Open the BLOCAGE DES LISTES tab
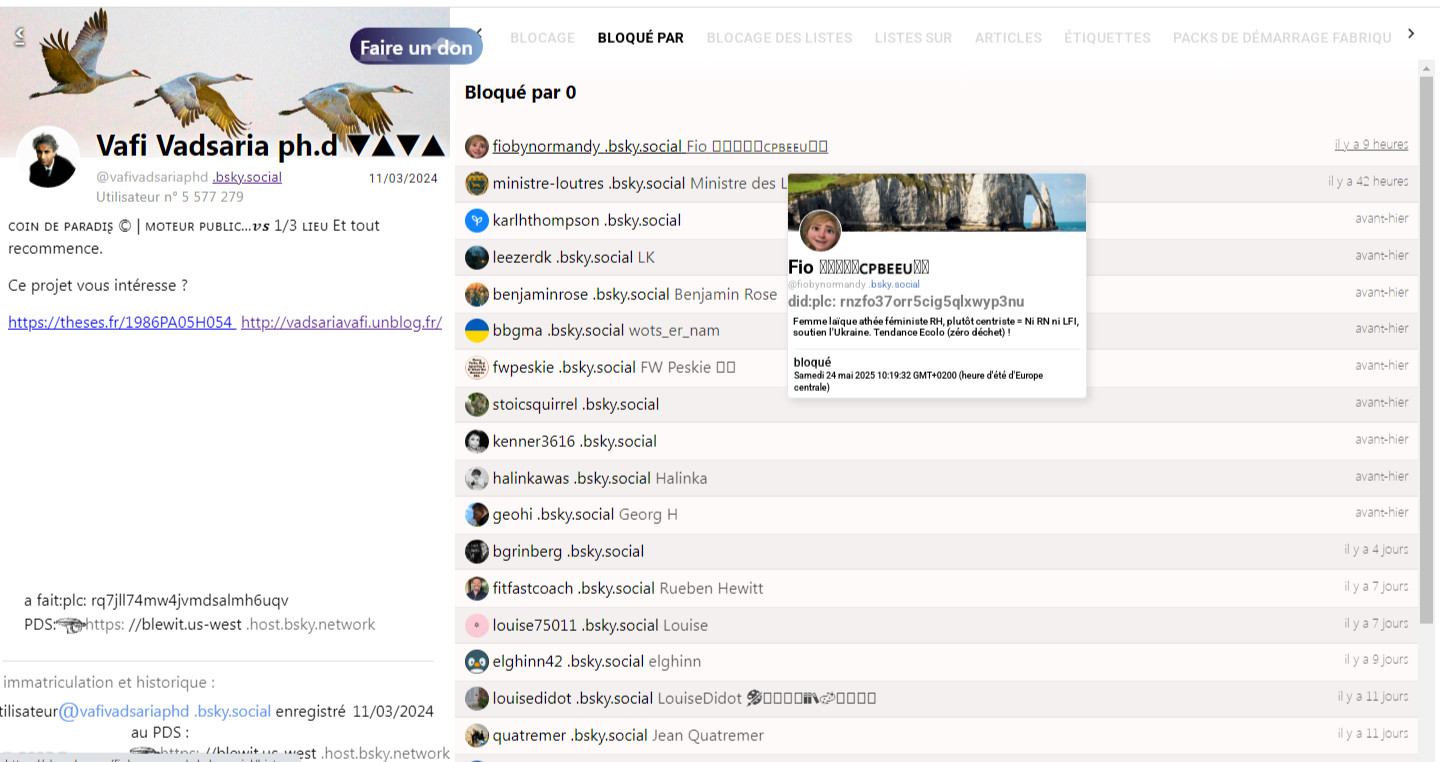The height and width of the screenshot is (762, 1440). (779, 38)
